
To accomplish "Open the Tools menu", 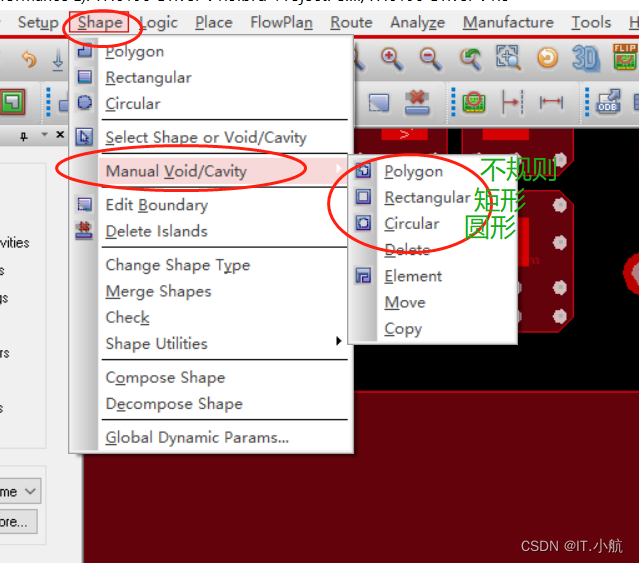I will click(591, 22).
